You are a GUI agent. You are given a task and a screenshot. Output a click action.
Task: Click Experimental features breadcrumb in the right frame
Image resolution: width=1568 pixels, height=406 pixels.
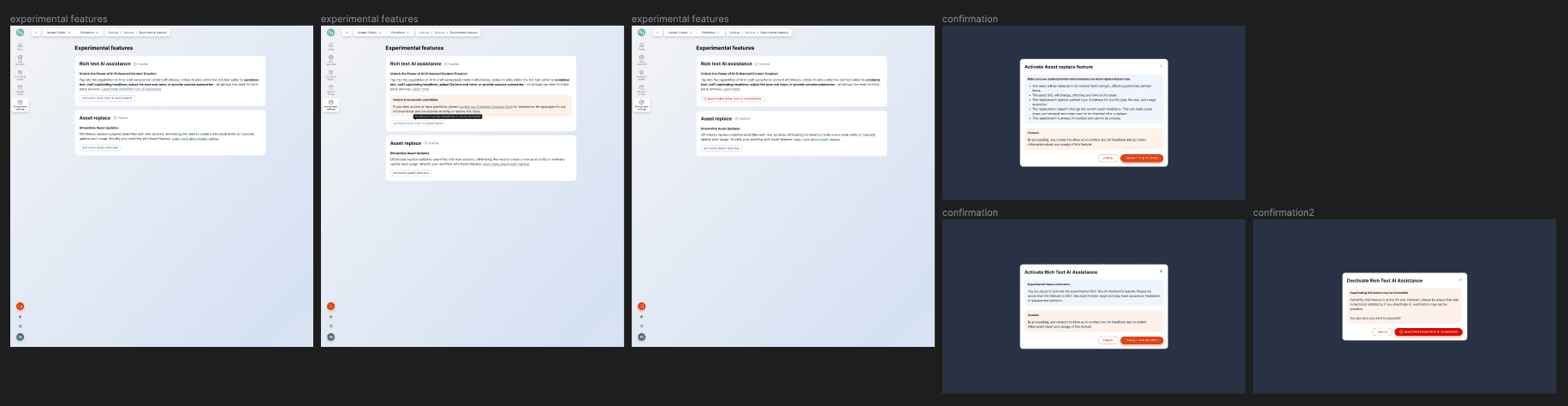[x=775, y=33]
